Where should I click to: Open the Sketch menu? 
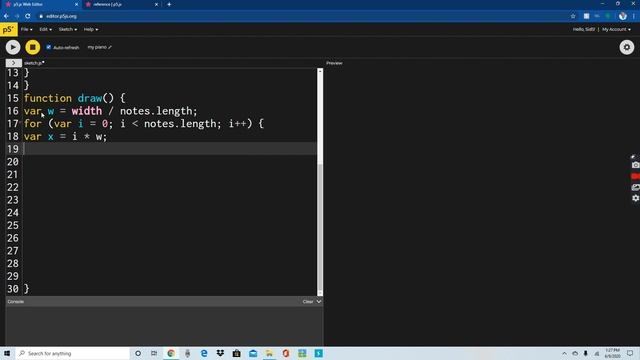point(68,29)
